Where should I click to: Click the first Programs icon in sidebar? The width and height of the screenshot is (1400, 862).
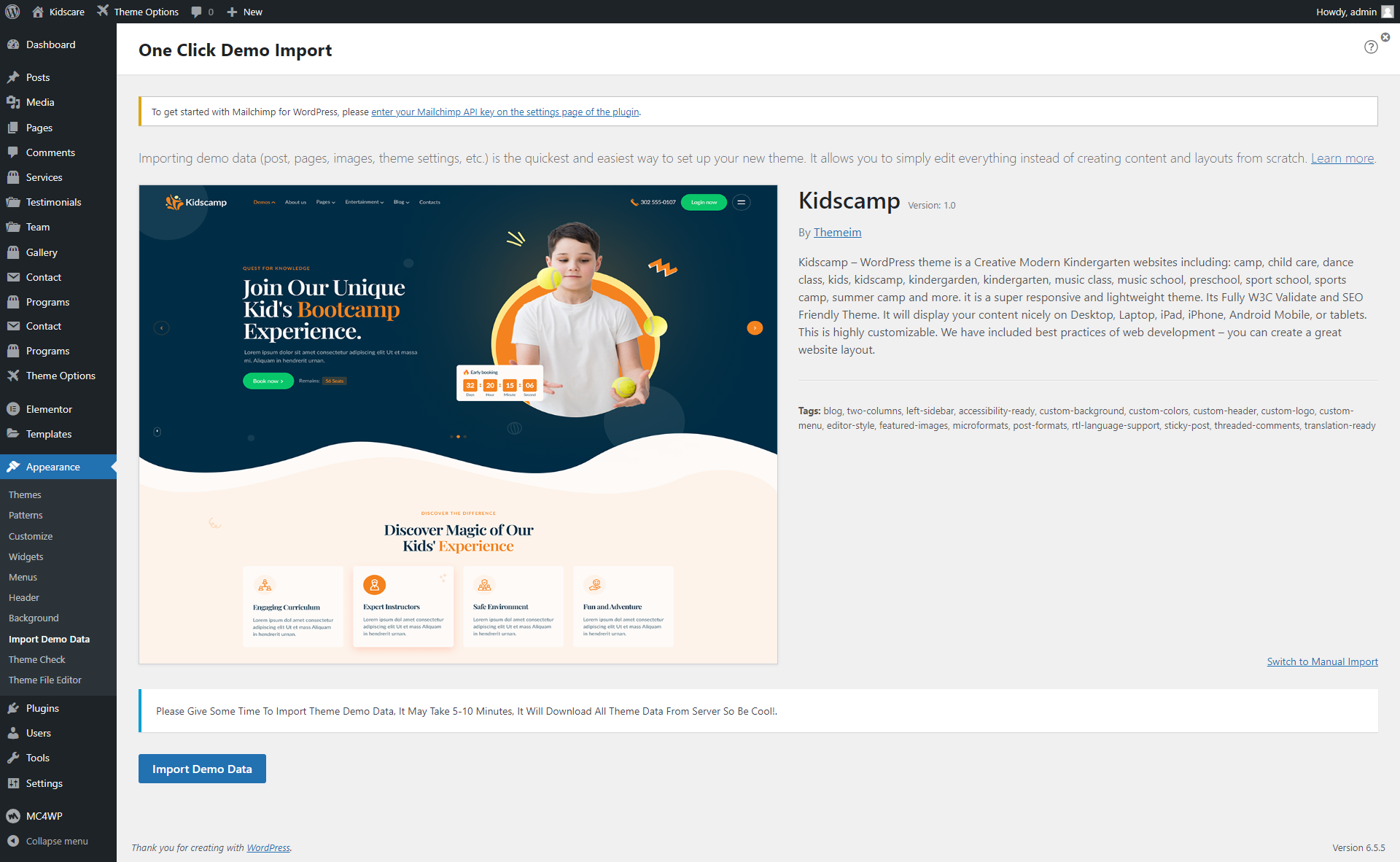coord(13,302)
